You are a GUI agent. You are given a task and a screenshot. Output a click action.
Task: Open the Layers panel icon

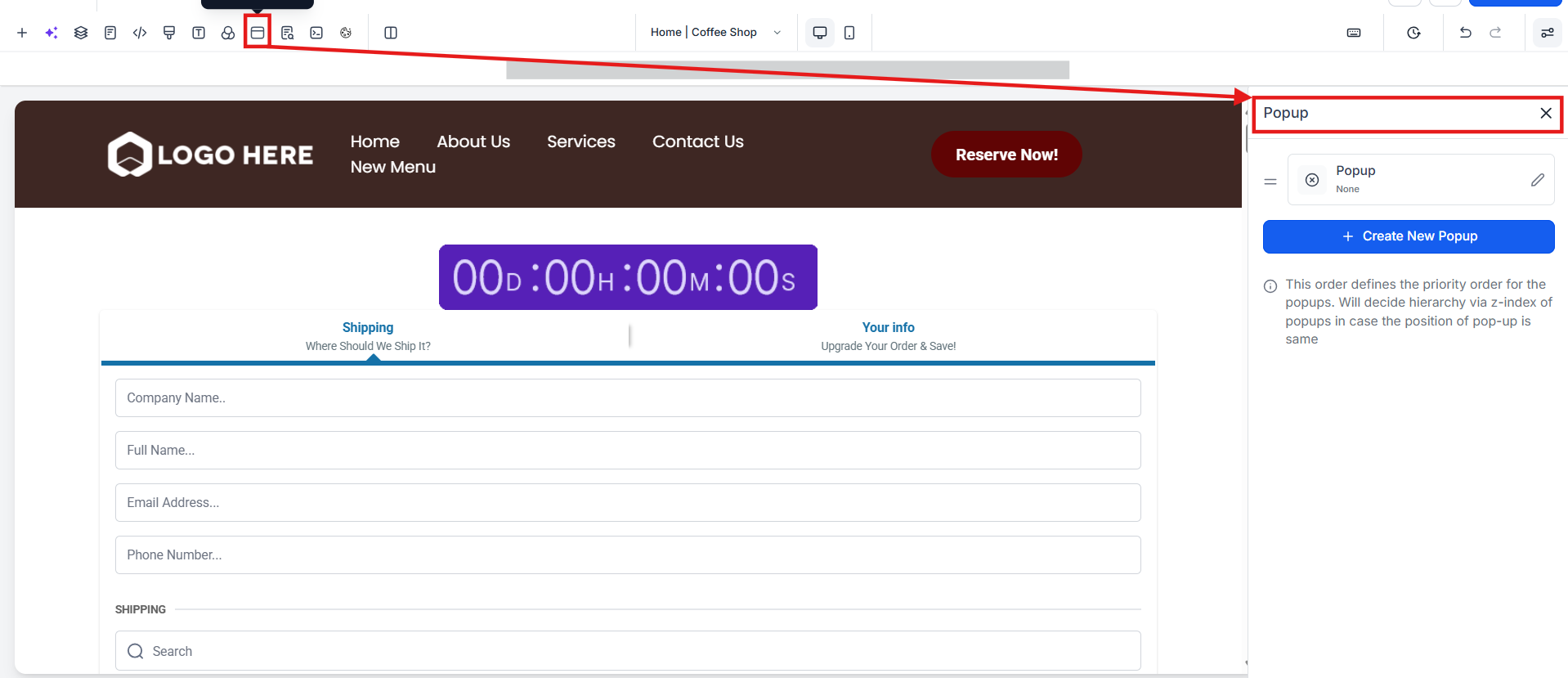(81, 33)
